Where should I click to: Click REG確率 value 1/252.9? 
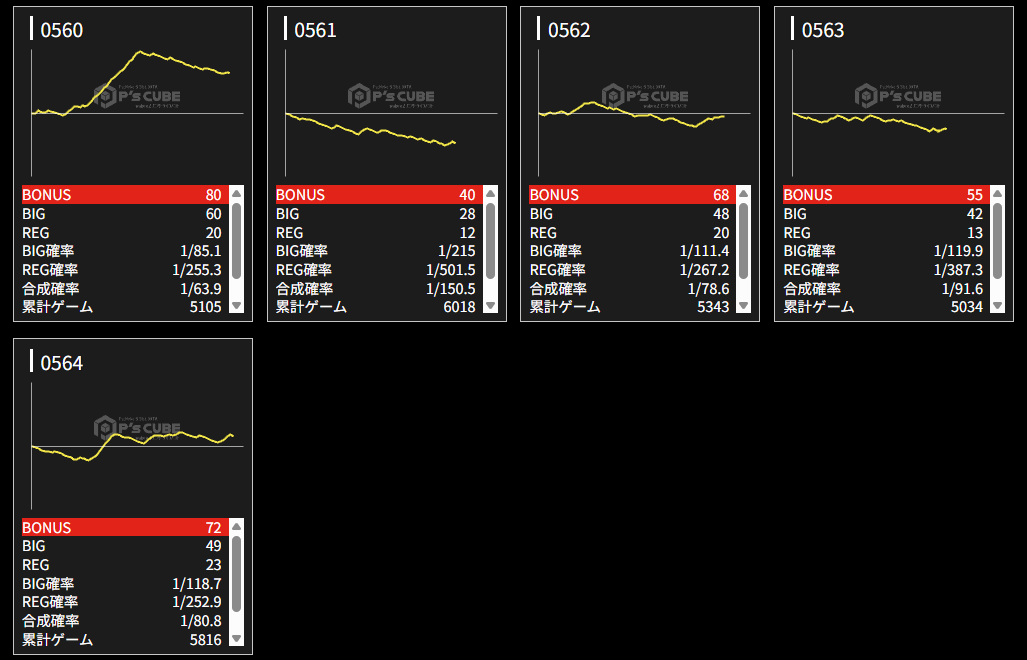[197, 602]
